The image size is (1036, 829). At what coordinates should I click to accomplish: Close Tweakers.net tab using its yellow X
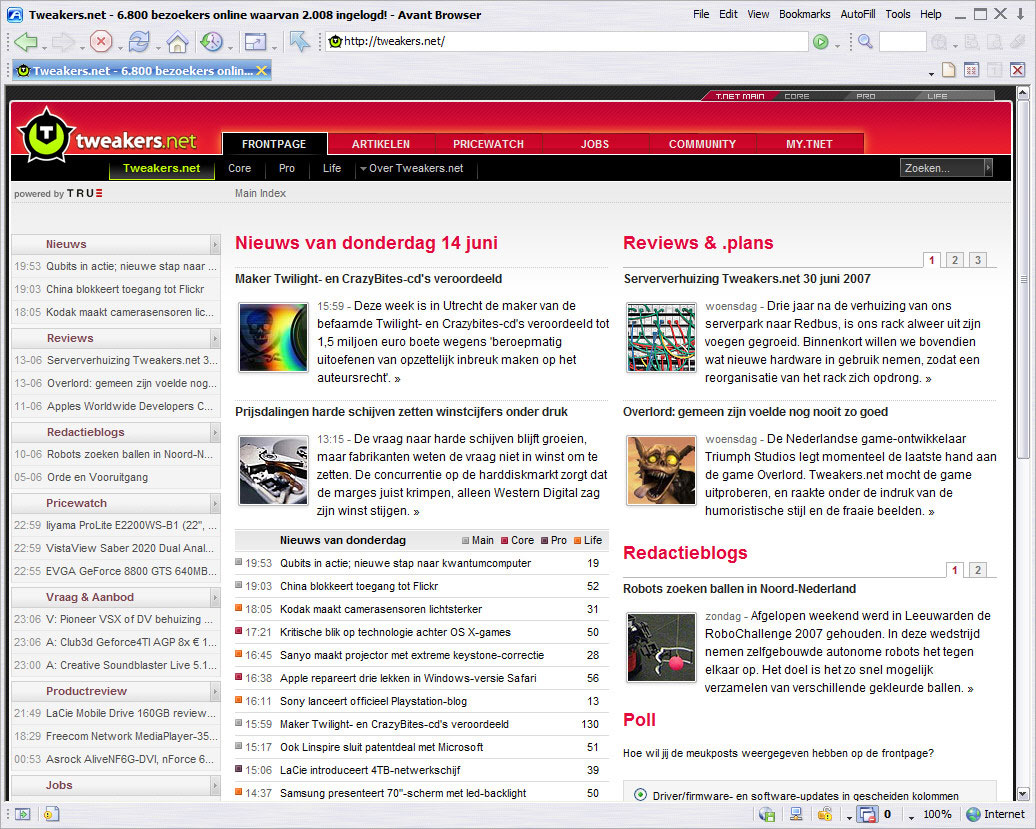[262, 70]
